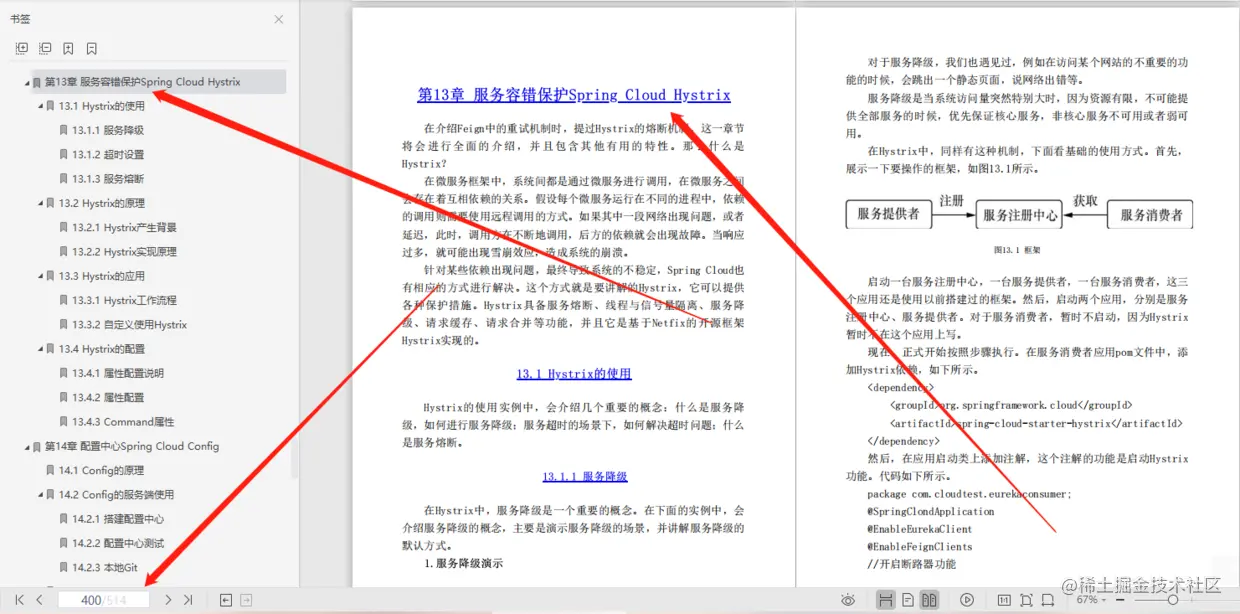Viewport: 1240px width, 614px height.
Task: Open bookmark 13.1.3 服务熔断
Action: (x=108, y=179)
